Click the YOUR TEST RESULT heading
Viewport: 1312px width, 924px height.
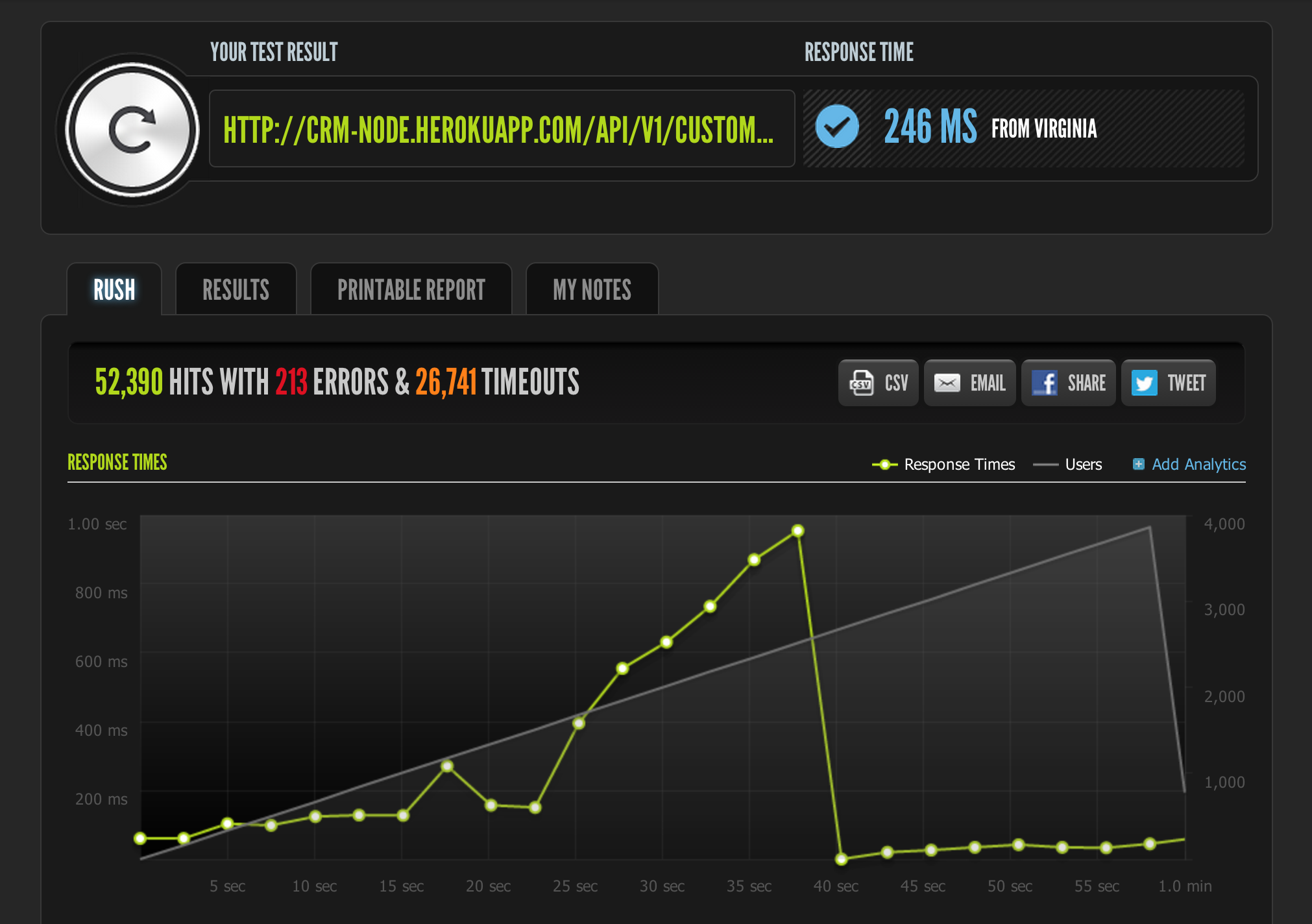tap(274, 52)
